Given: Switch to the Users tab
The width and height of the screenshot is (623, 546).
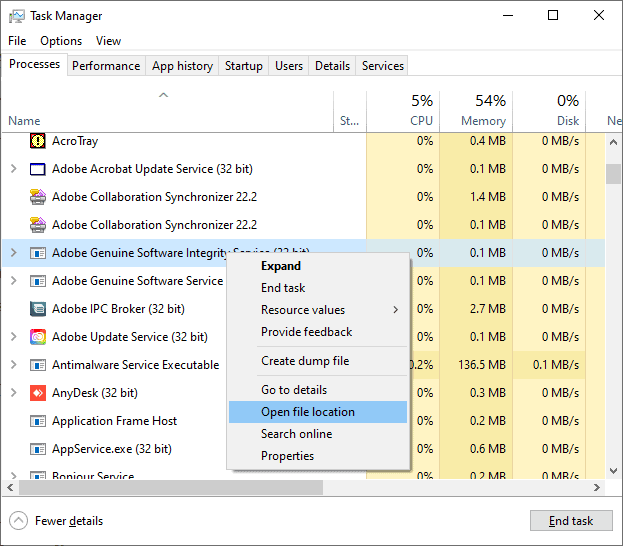Looking at the screenshot, I should (x=289, y=66).
